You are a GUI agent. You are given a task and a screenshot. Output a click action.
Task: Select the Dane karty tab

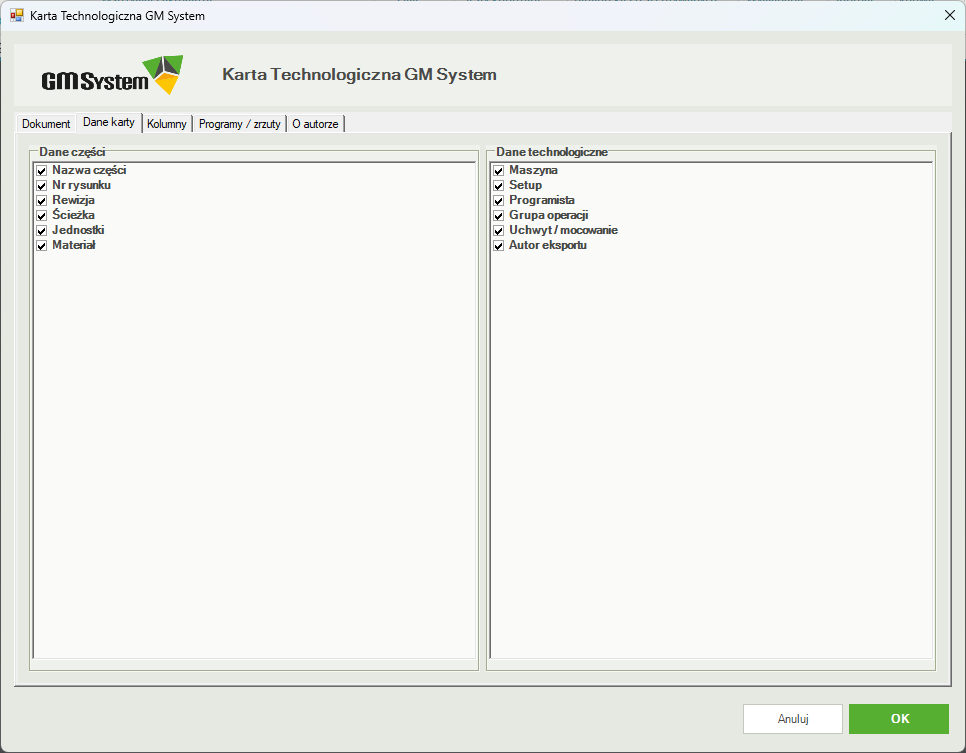pyautogui.click(x=109, y=122)
